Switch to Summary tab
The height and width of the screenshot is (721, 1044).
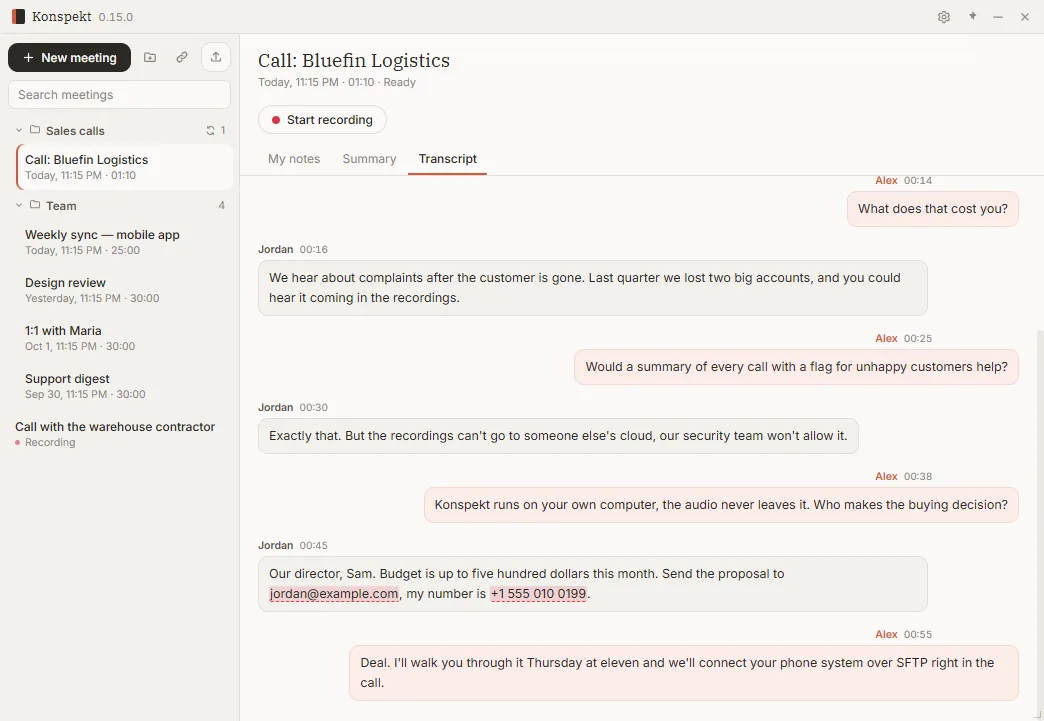click(369, 158)
